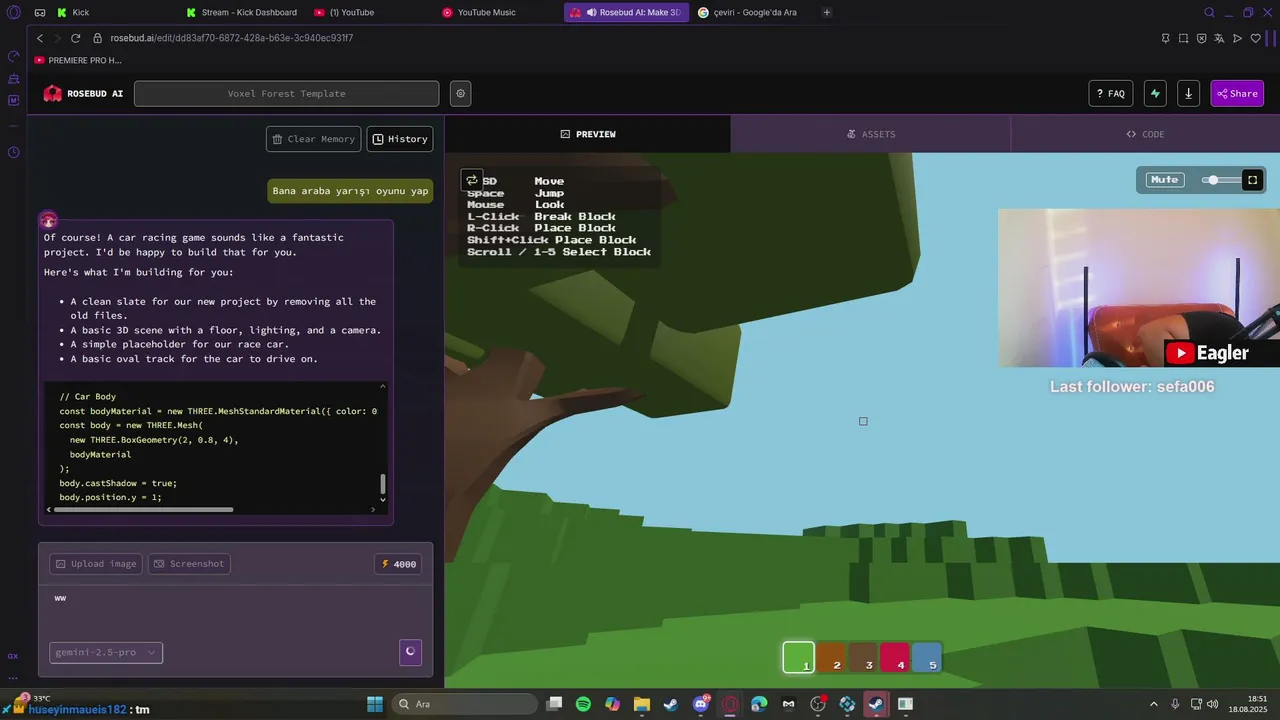The height and width of the screenshot is (720, 1280).
Task: Click the green lightning bolt button
Action: tap(1155, 94)
